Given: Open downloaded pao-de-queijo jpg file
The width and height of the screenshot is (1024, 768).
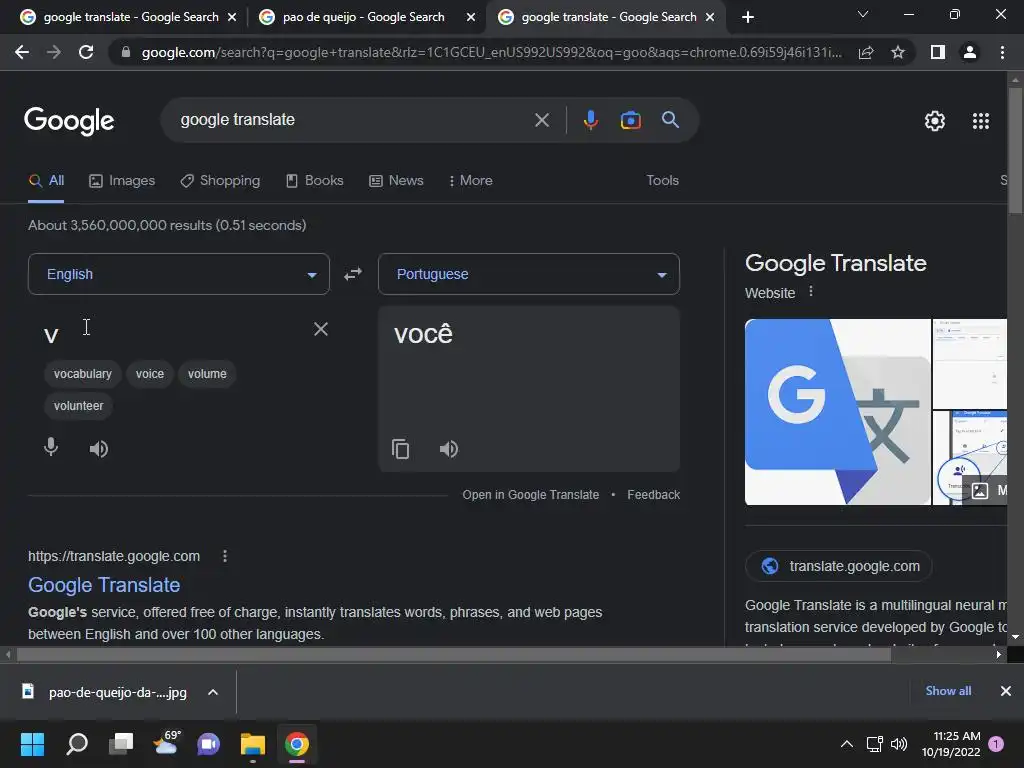Looking at the screenshot, I should pyautogui.click(x=104, y=692).
